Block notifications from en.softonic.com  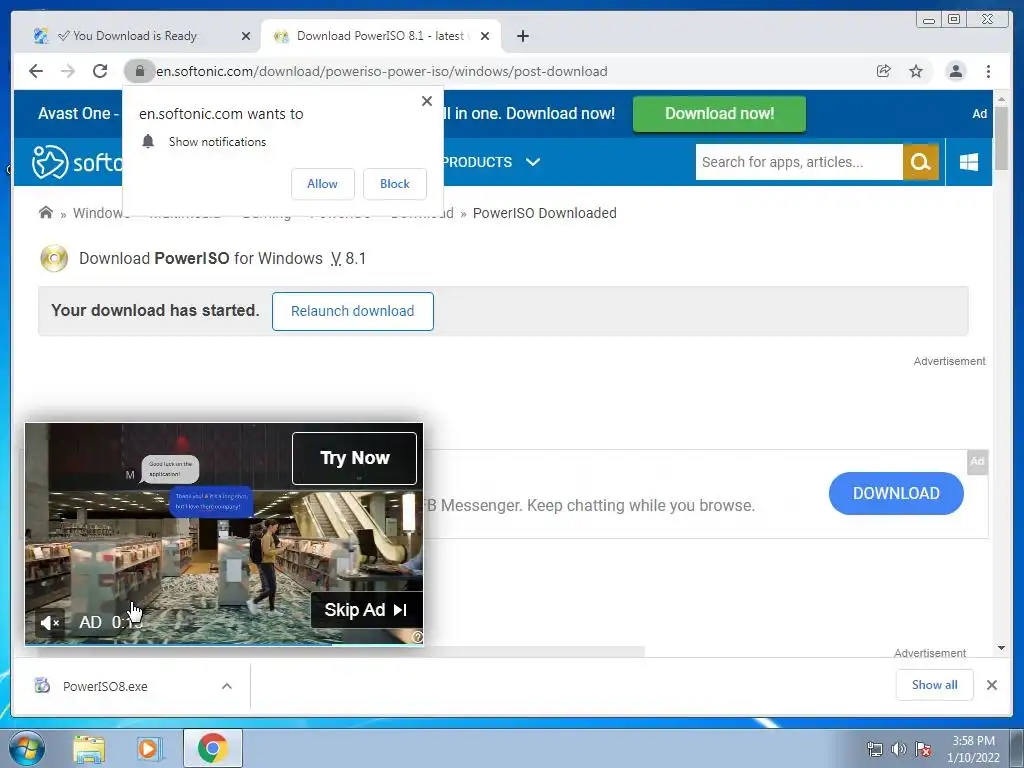(394, 184)
